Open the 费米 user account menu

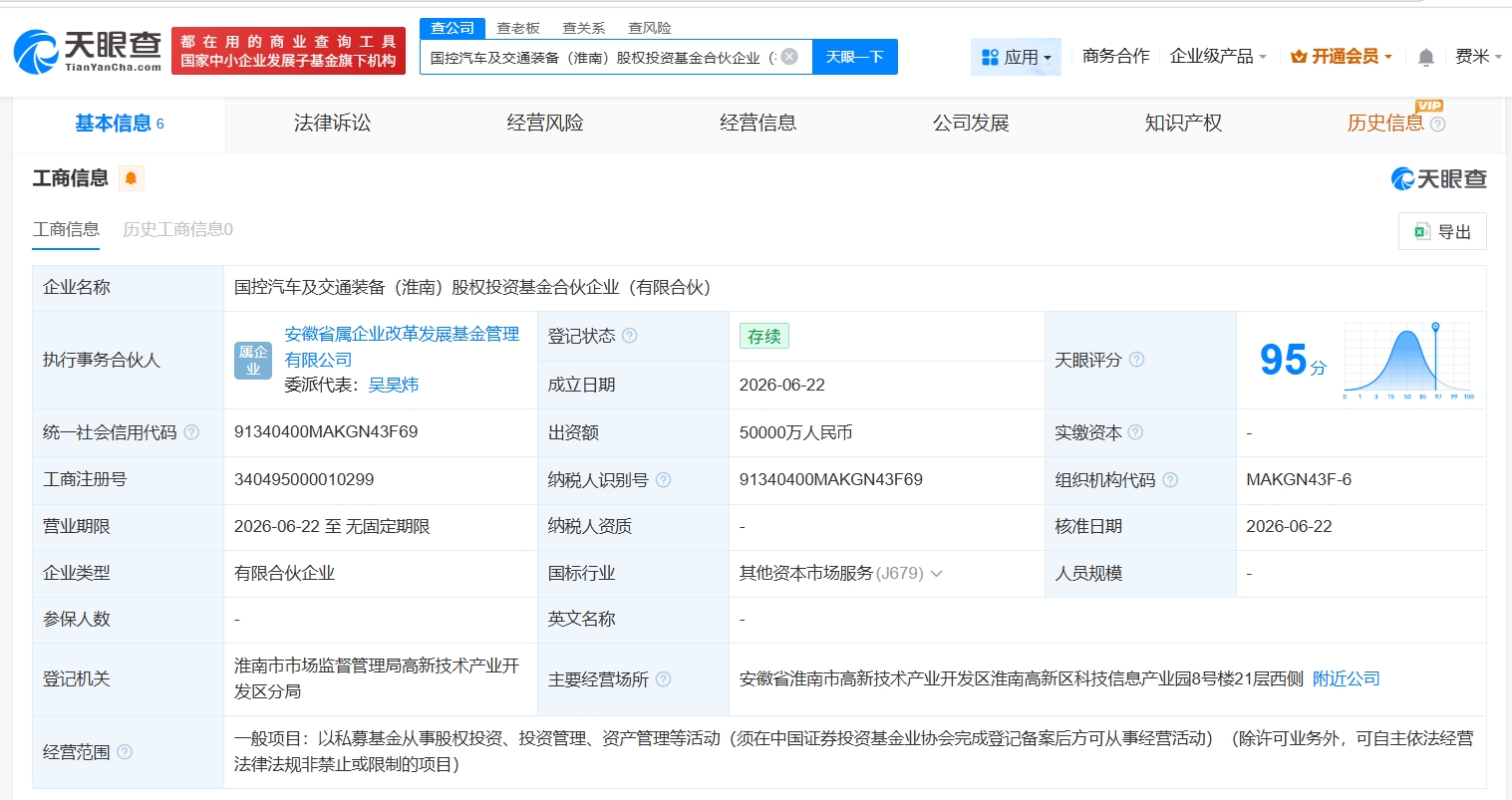click(1478, 57)
